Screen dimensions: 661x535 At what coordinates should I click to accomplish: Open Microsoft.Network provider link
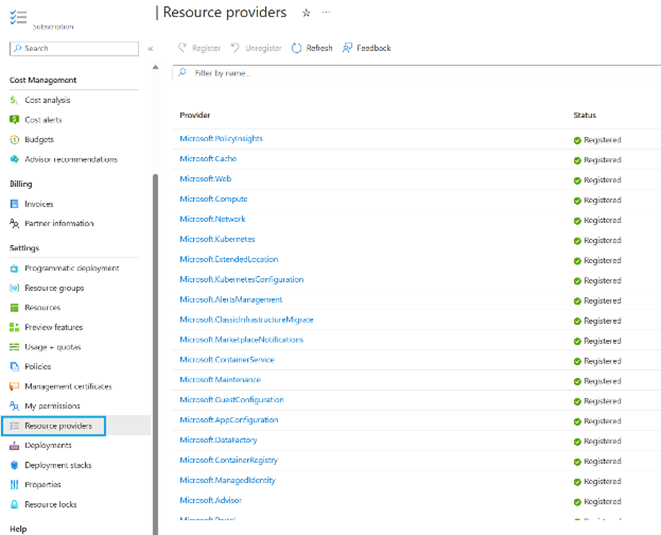coord(212,219)
